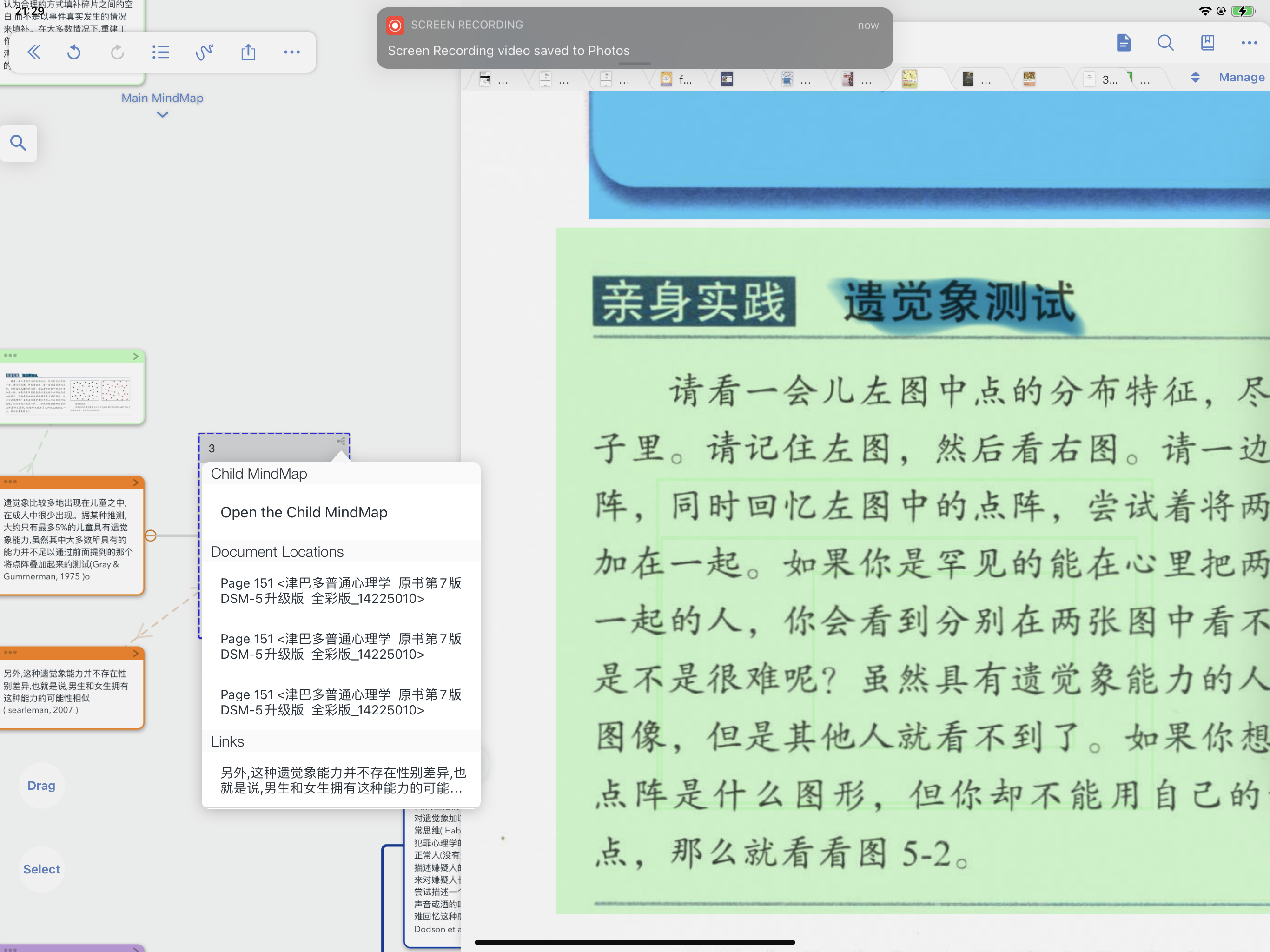Open the Child MindMap

pyautogui.click(x=341, y=512)
